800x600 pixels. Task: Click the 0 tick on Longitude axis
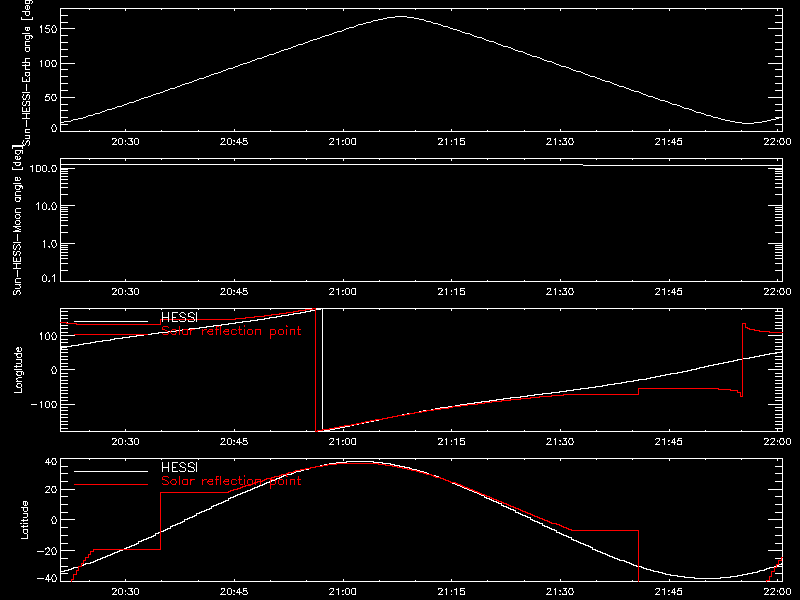pyautogui.click(x=54, y=370)
